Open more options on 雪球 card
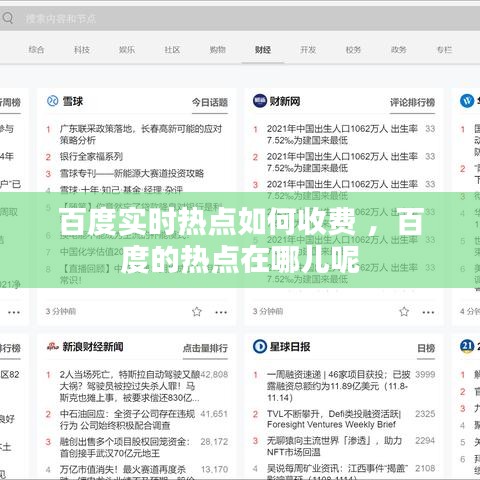Screen dimensions: 480x480 pos(221,312)
